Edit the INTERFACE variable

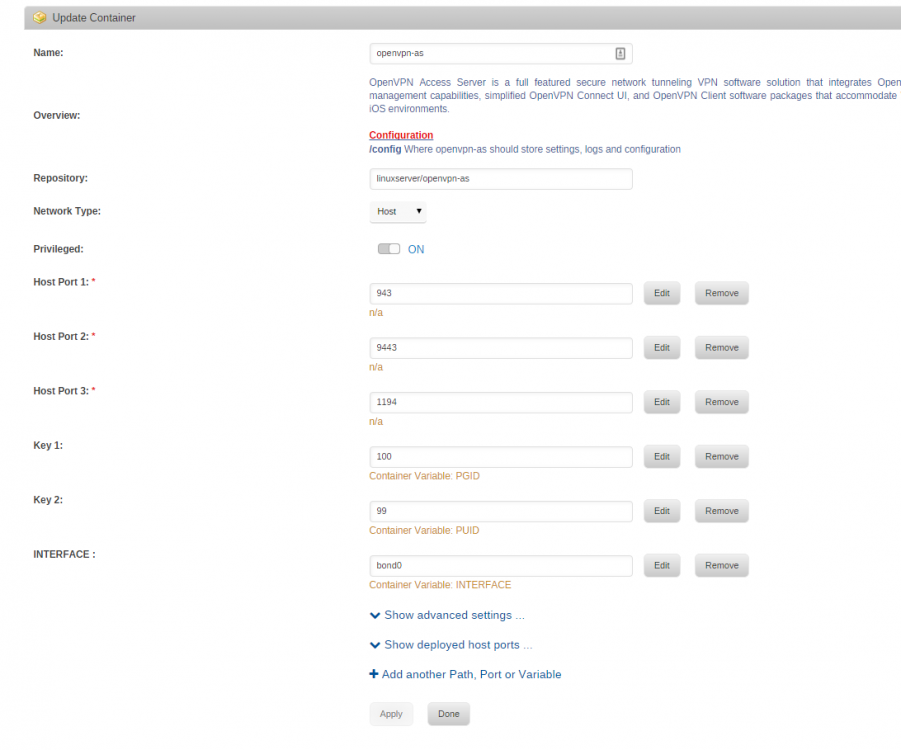point(662,566)
